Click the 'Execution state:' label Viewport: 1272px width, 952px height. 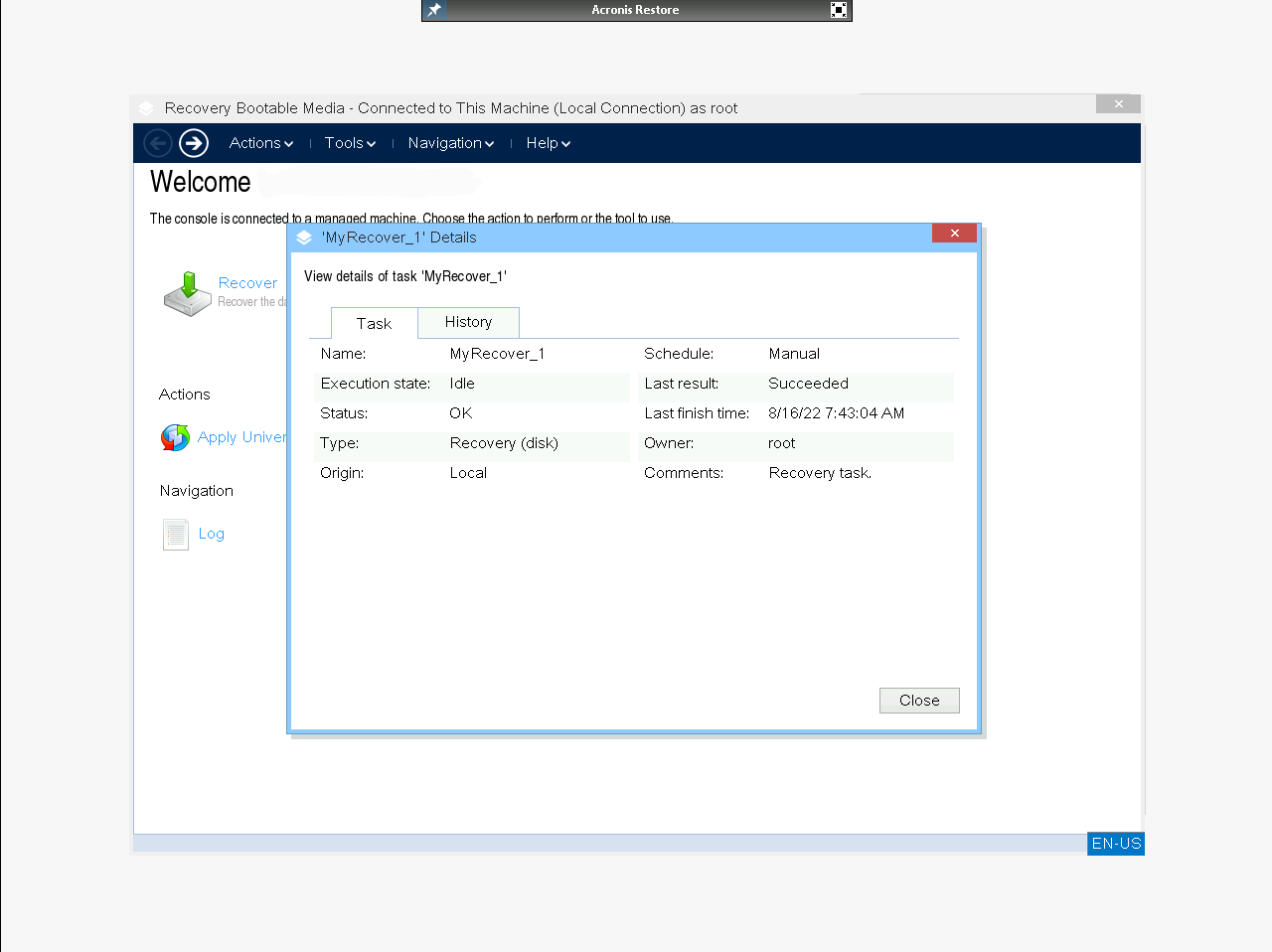376,384
